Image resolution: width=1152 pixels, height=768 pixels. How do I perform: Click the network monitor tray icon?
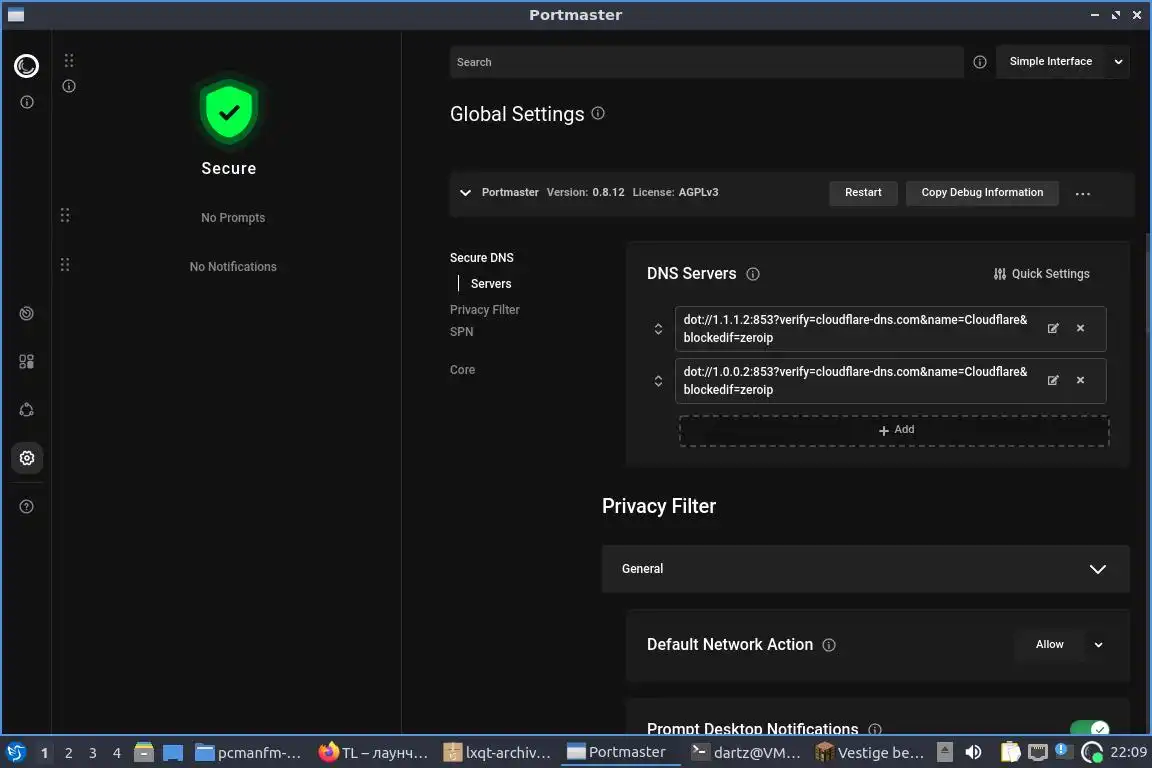click(1037, 753)
